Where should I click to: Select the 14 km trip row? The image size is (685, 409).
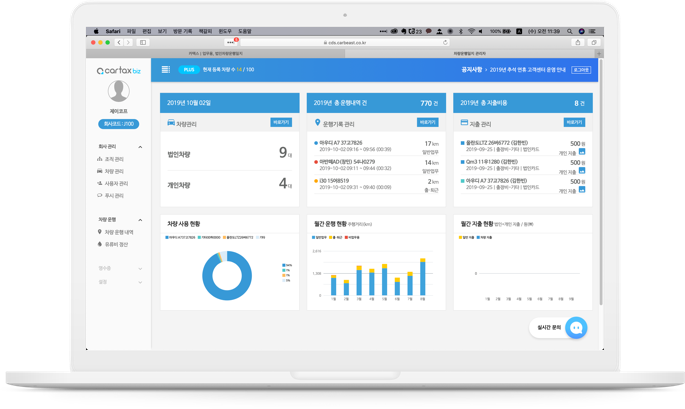coord(376,166)
